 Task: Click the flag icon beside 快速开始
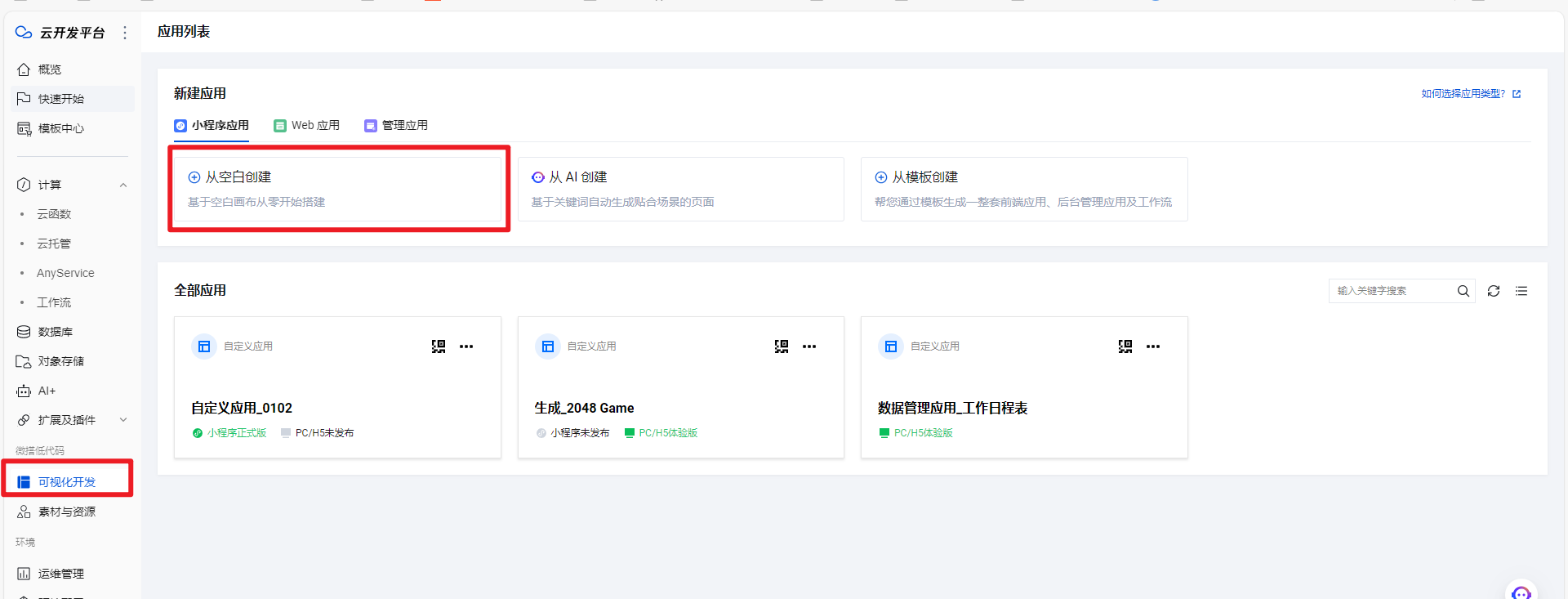[x=24, y=99]
